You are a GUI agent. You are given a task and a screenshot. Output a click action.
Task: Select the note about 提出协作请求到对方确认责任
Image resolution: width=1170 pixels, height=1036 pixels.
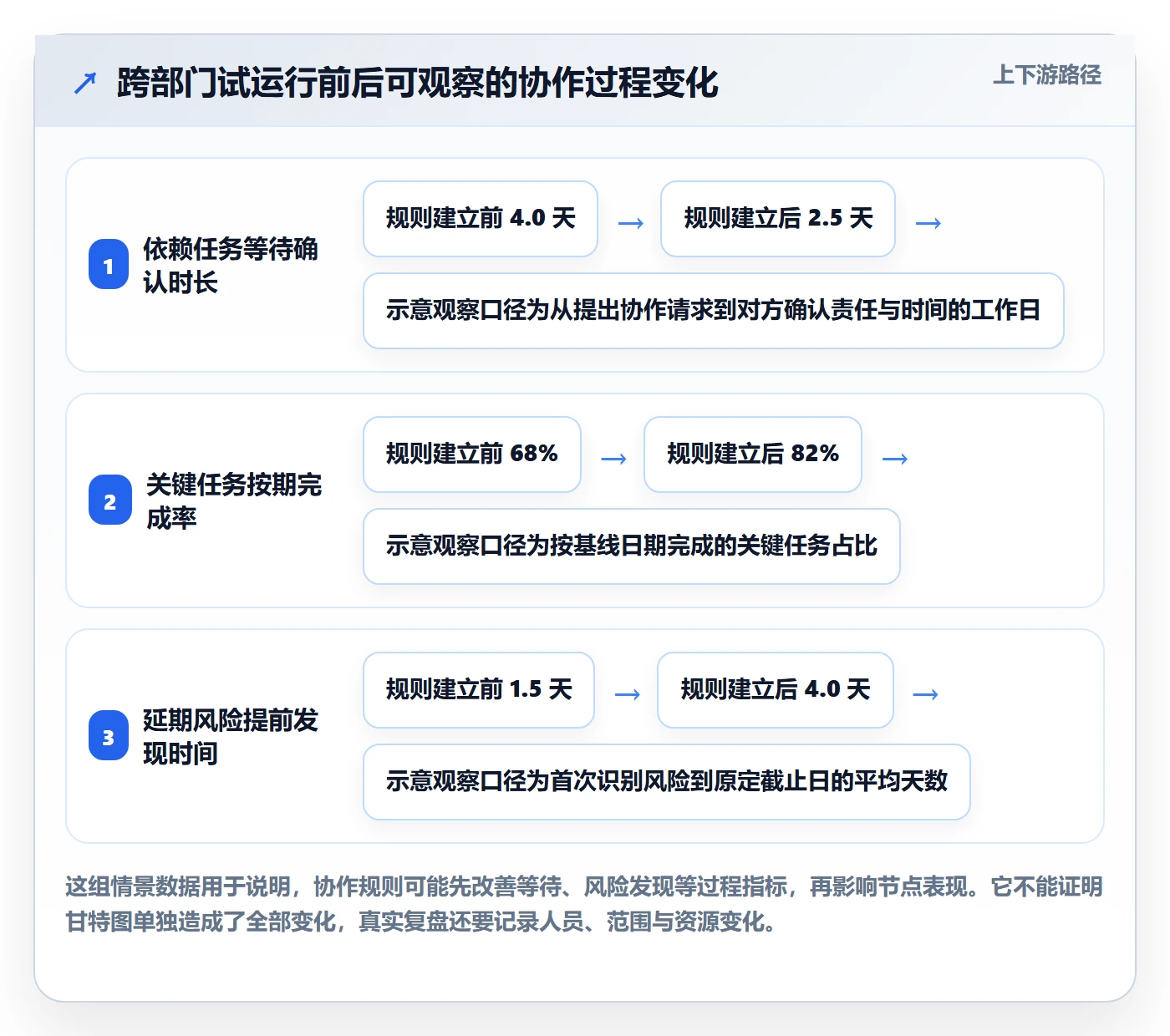714,311
